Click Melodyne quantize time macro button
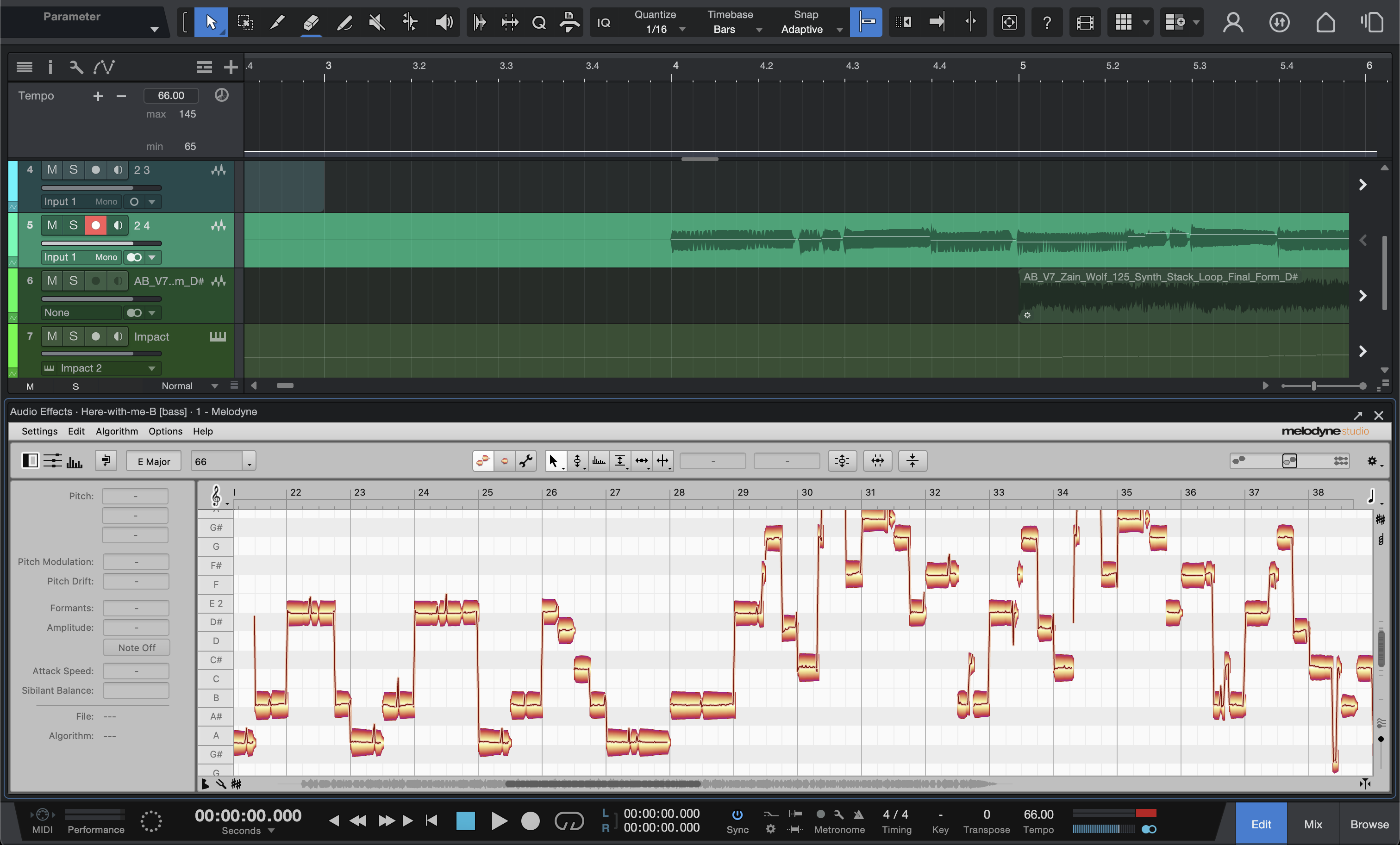Screen dimensions: 1400x845 click(x=877, y=460)
